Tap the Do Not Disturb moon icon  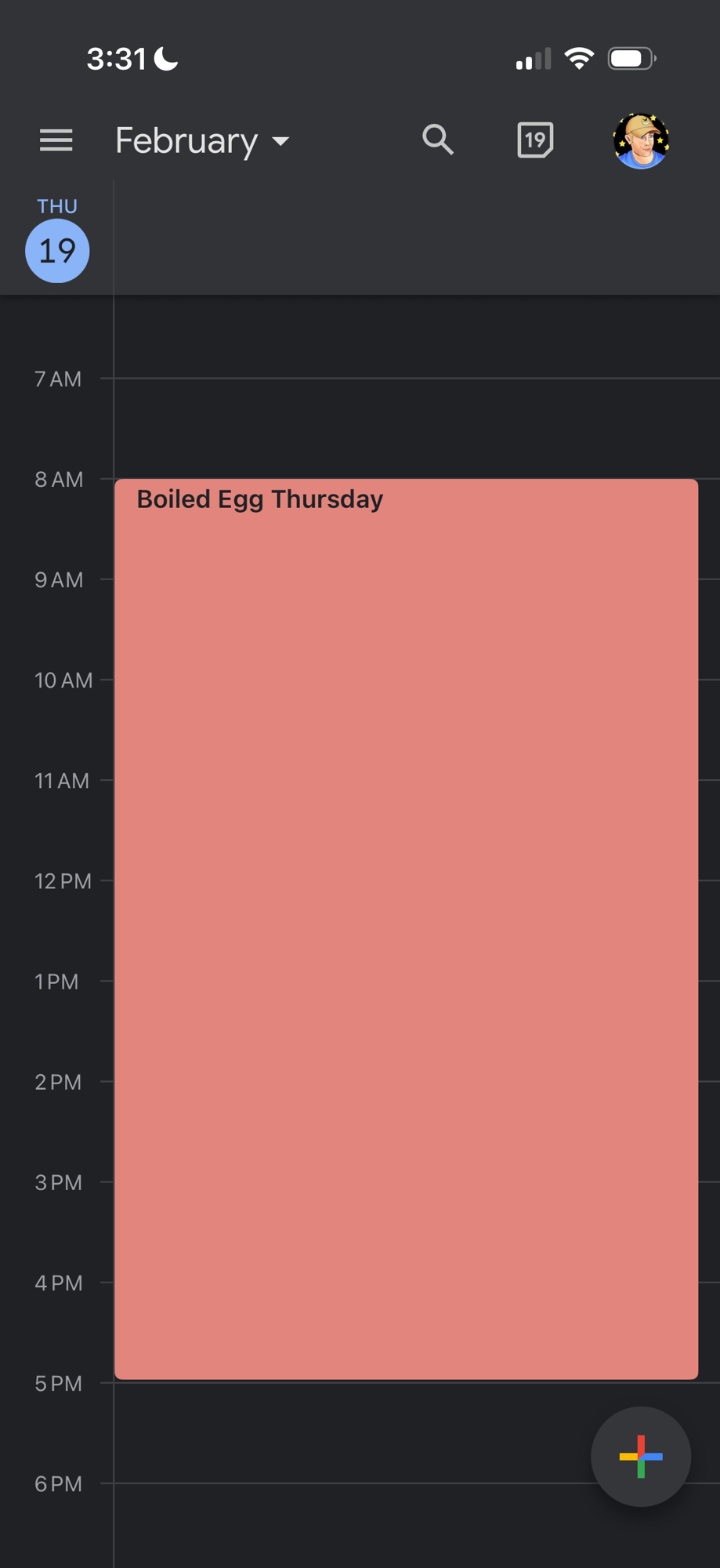(x=166, y=59)
